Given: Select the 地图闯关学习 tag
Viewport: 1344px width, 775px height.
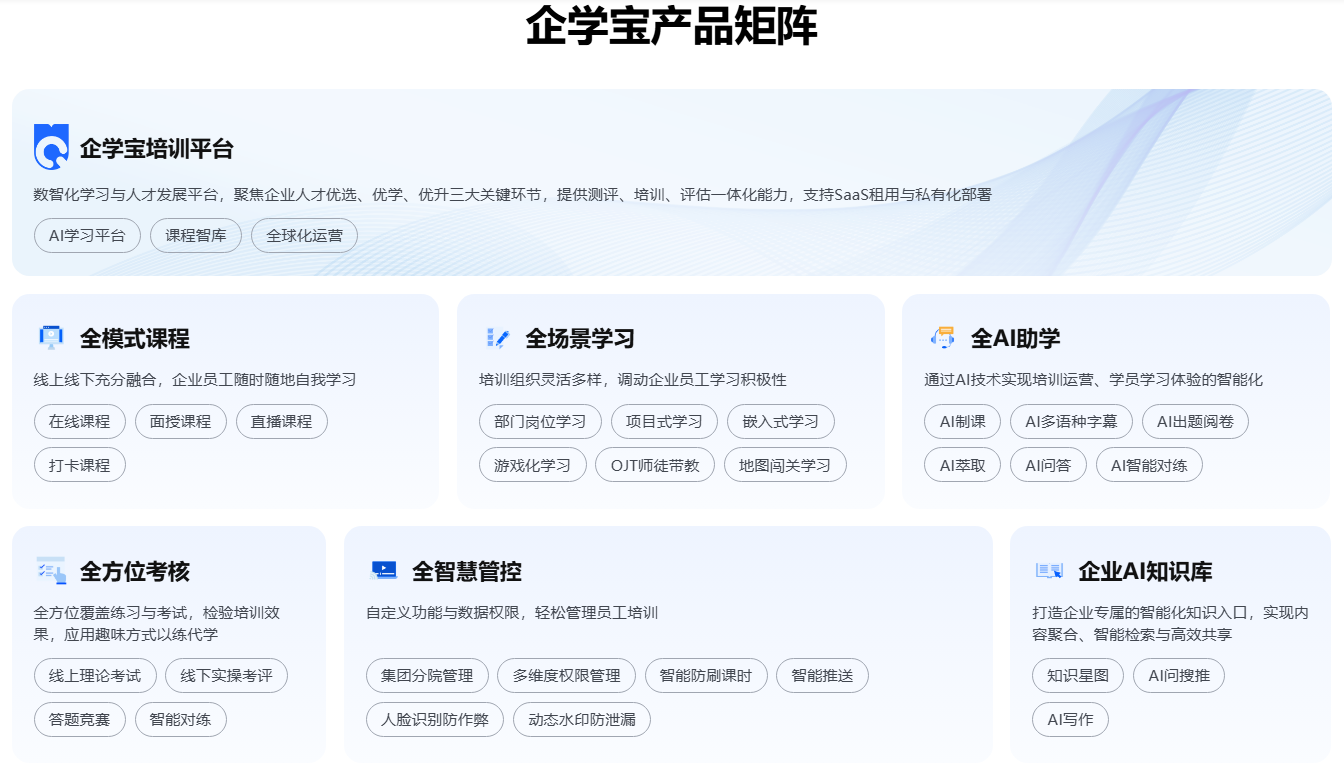Looking at the screenshot, I should (785, 465).
